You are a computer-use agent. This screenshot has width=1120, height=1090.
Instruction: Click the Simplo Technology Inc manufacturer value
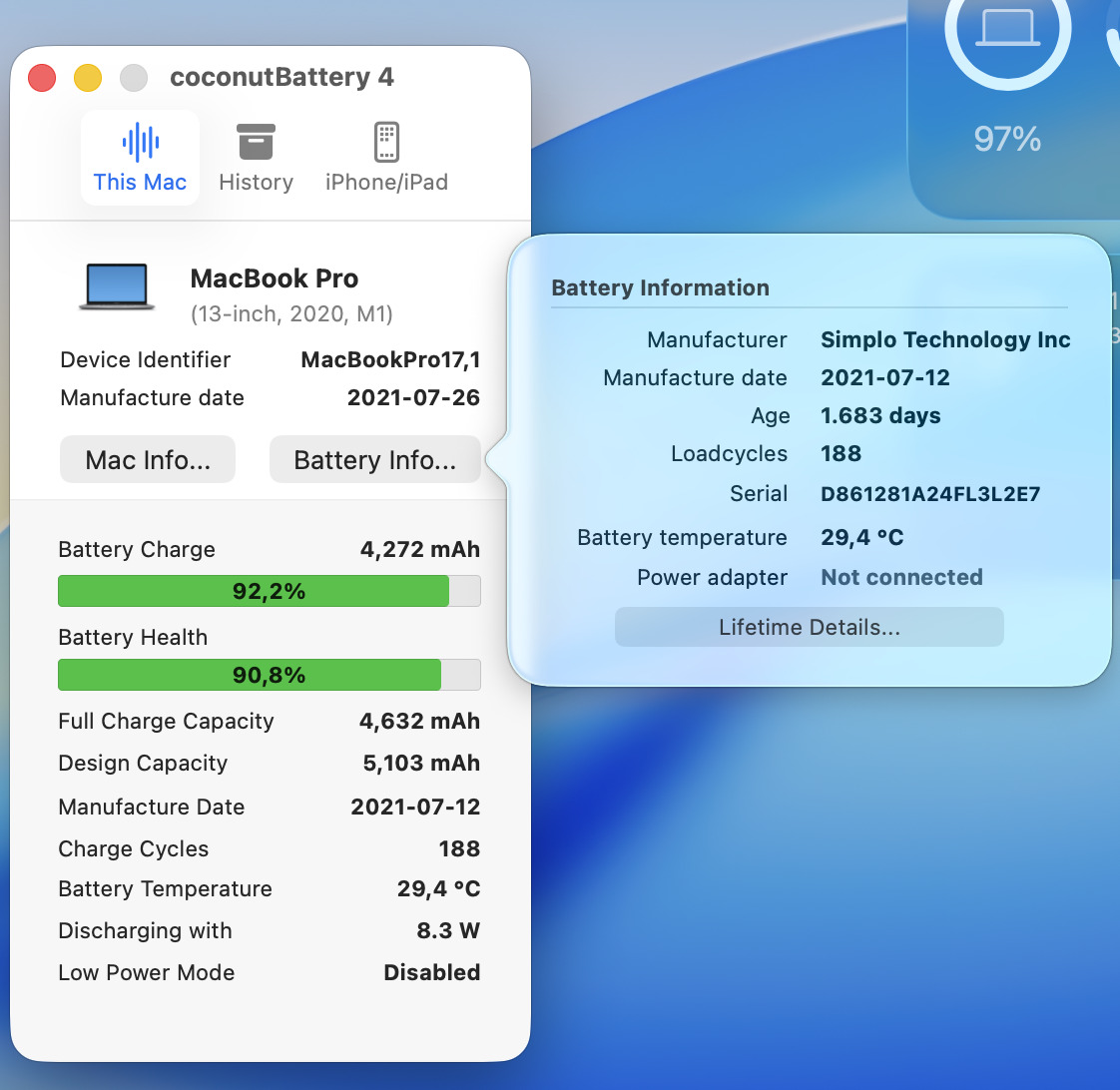(945, 339)
